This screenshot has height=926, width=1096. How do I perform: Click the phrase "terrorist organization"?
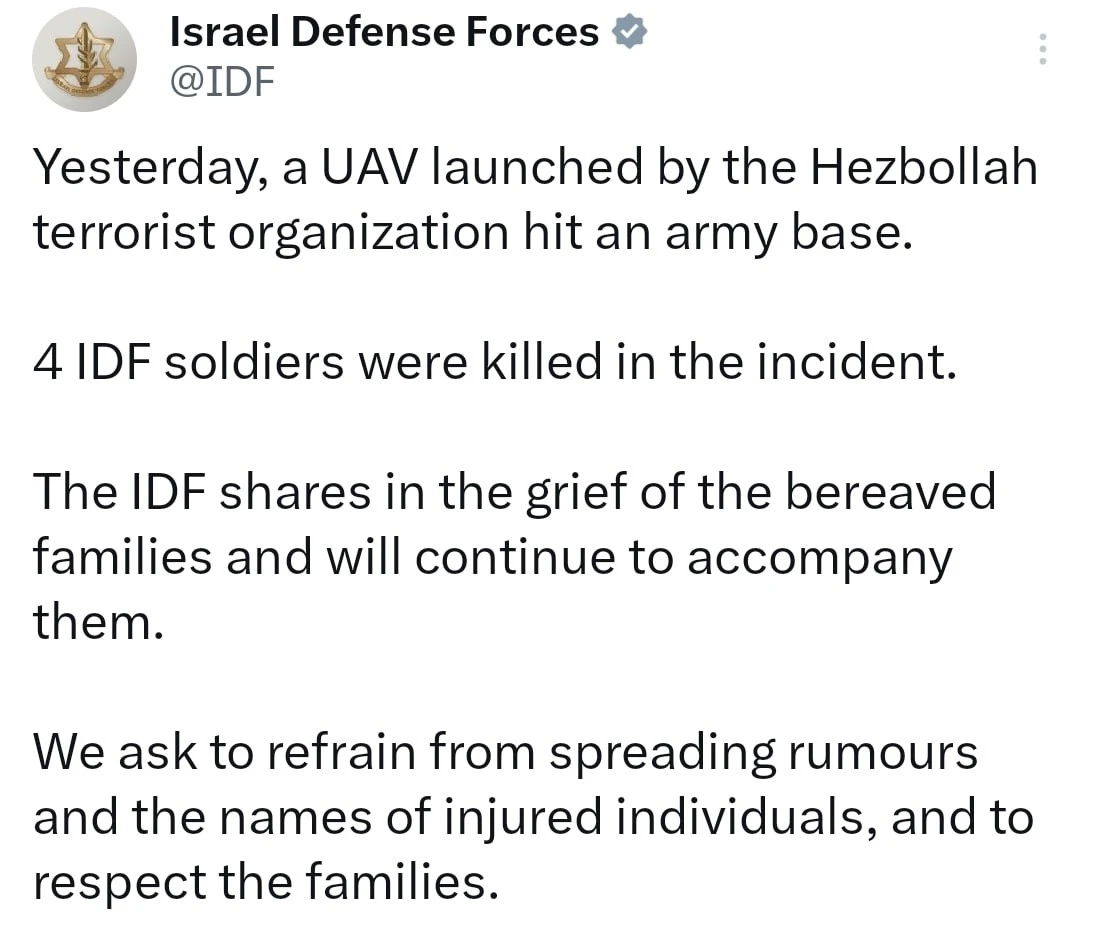[270, 233]
